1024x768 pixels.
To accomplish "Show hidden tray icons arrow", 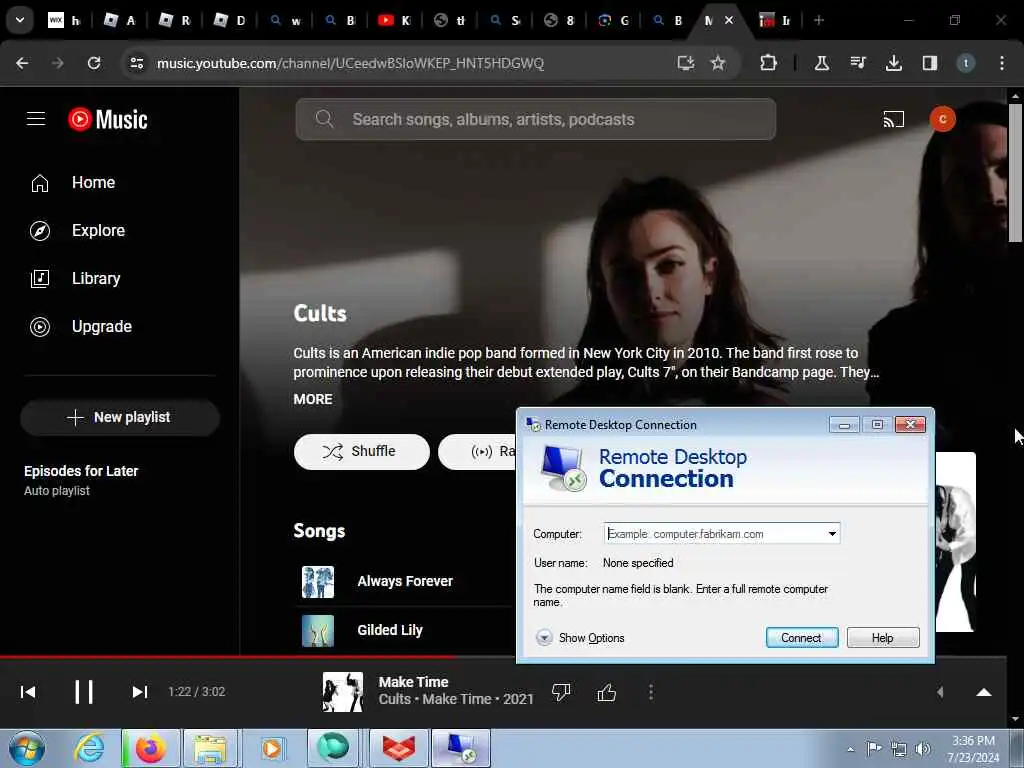I will (x=850, y=749).
